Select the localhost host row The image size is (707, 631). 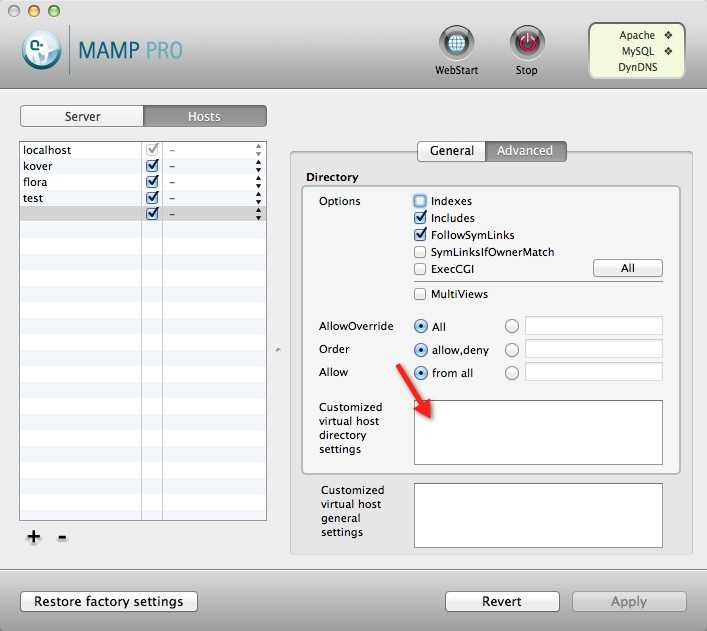[142, 150]
